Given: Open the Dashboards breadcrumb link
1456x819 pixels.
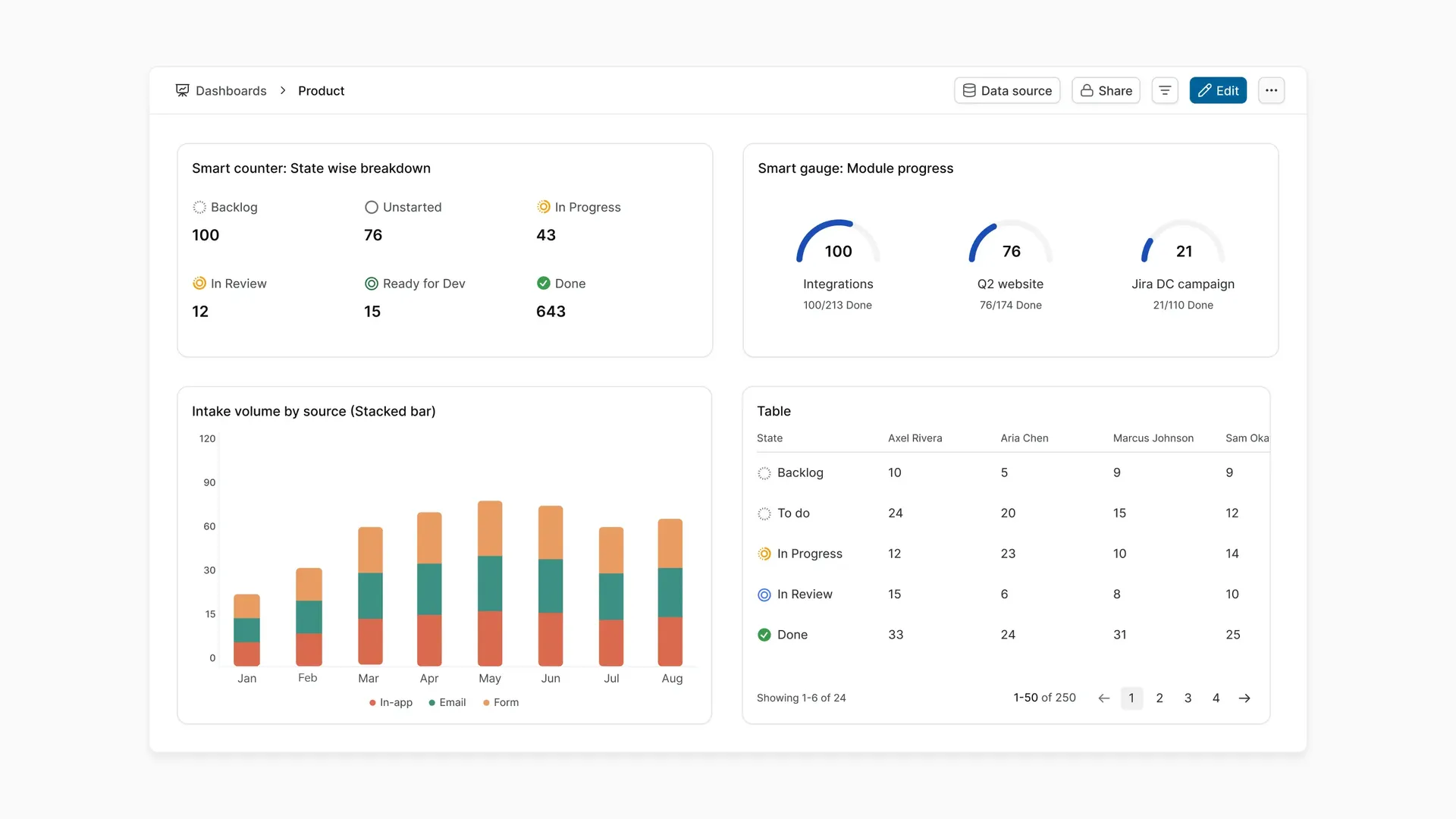Looking at the screenshot, I should tap(231, 91).
